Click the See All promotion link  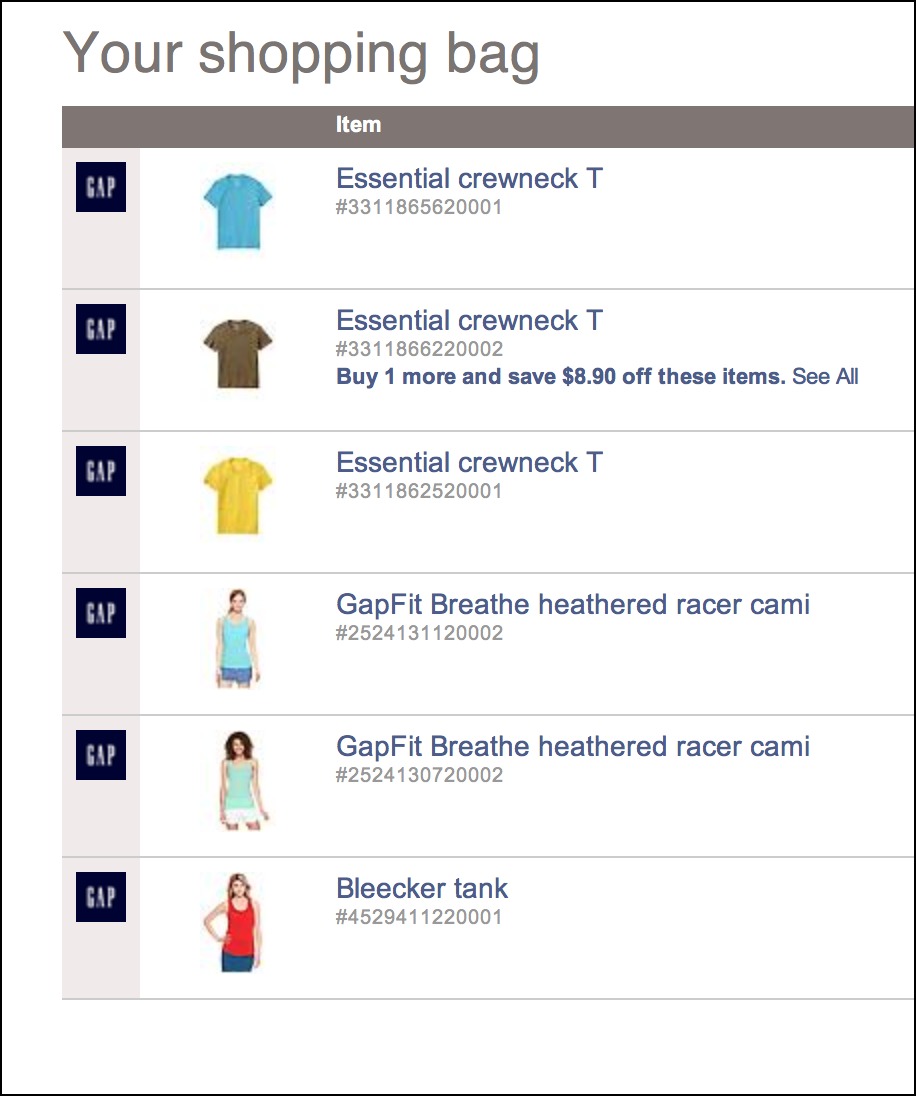tap(825, 377)
